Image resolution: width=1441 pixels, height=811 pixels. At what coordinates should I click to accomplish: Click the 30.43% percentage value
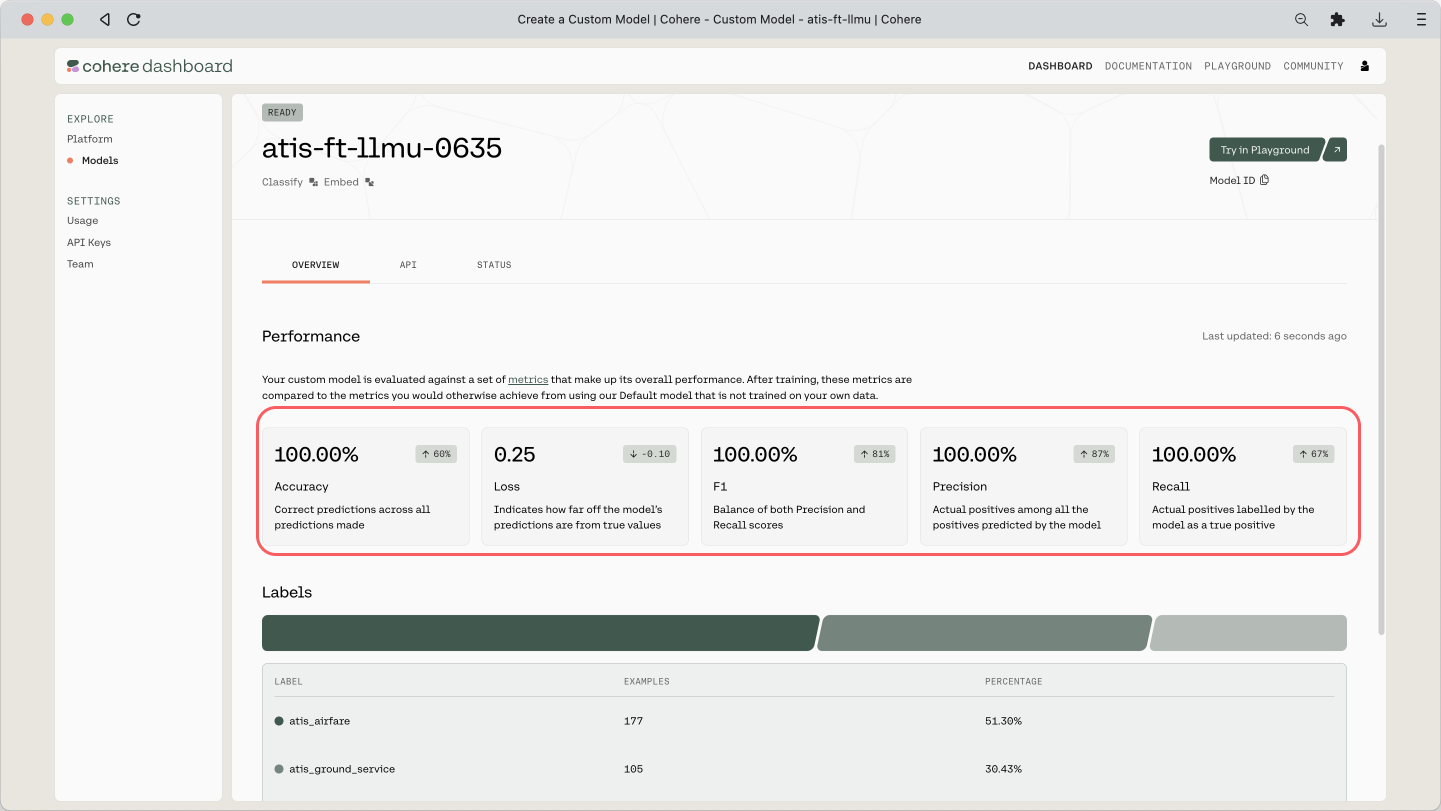[1003, 769]
